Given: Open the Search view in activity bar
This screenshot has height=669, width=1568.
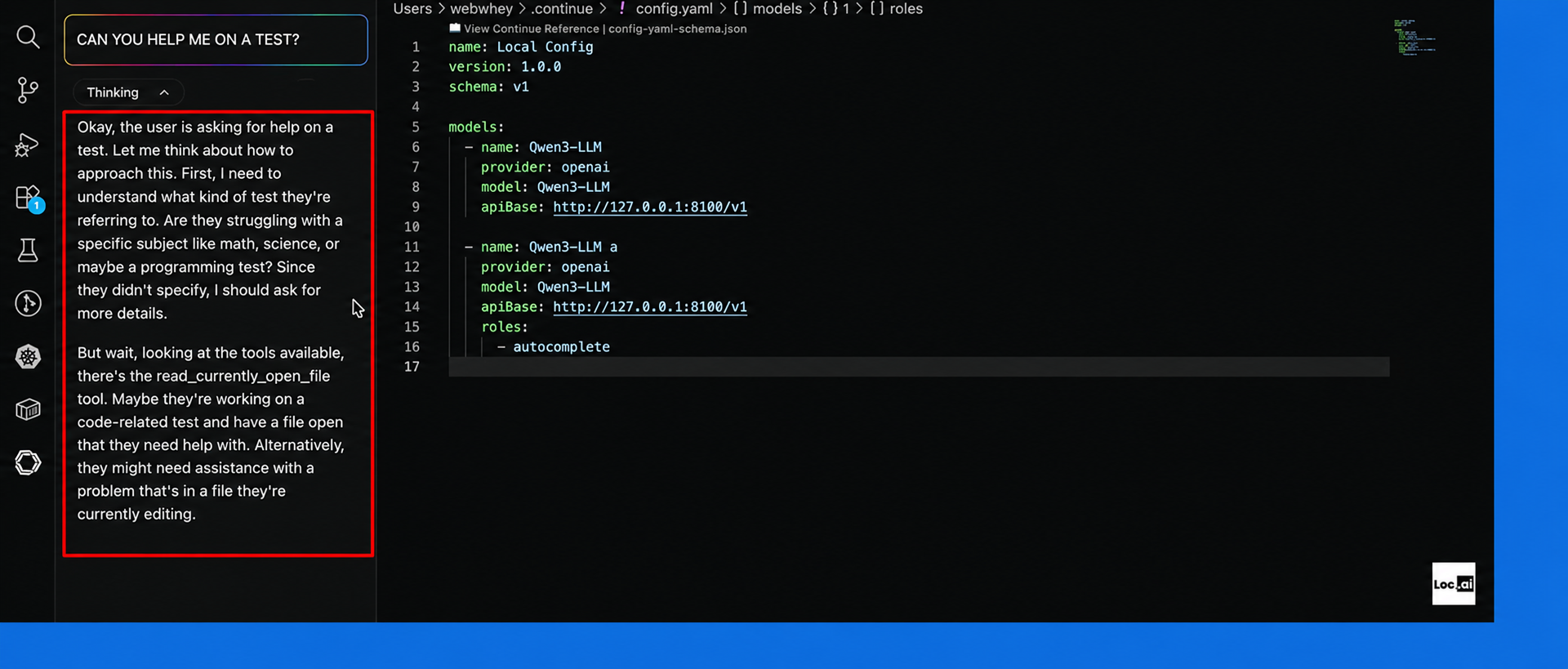Looking at the screenshot, I should (28, 37).
